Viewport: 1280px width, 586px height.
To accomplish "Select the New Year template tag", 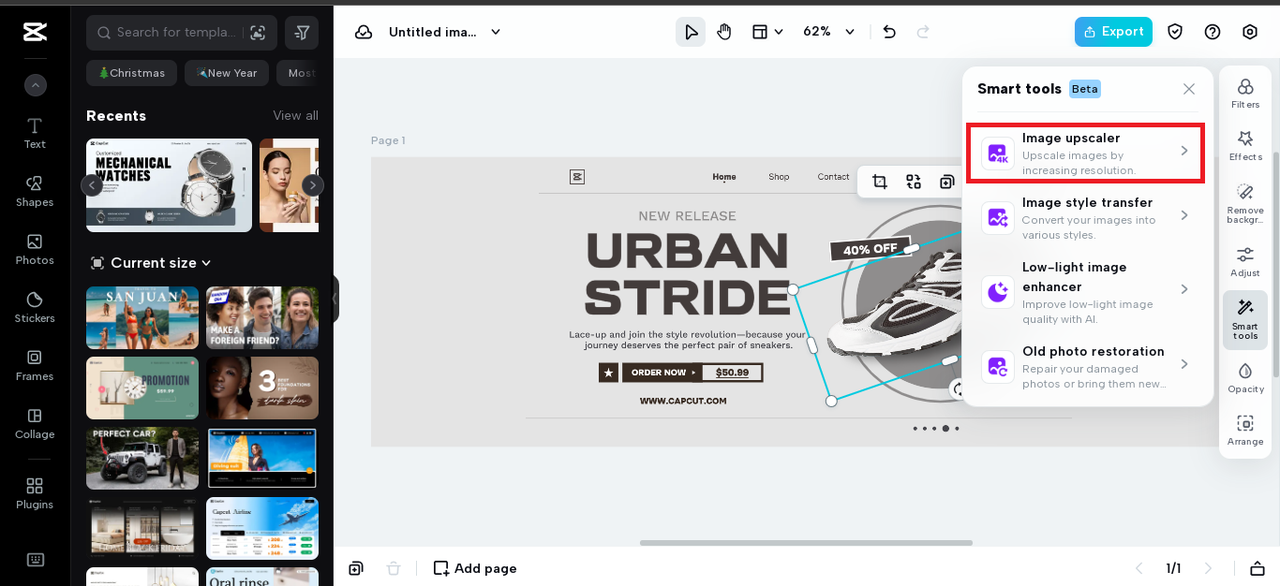I will click(227, 73).
